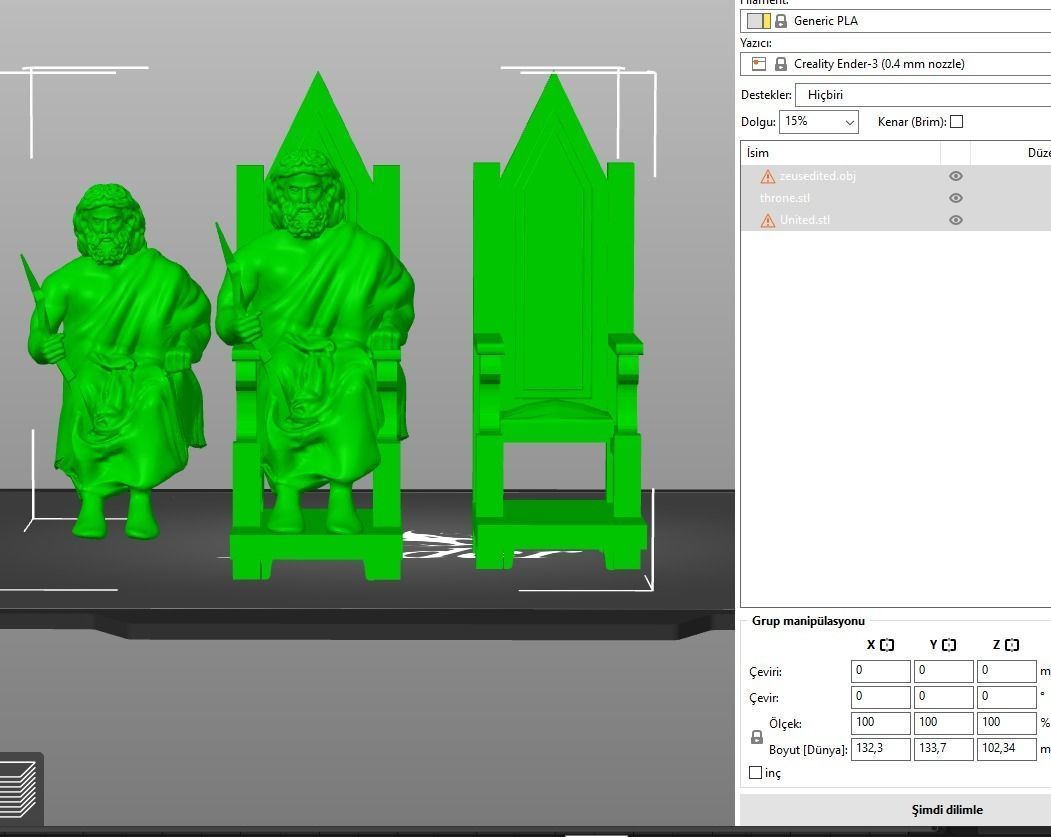Click the Ölçek Y scale field

944,723
